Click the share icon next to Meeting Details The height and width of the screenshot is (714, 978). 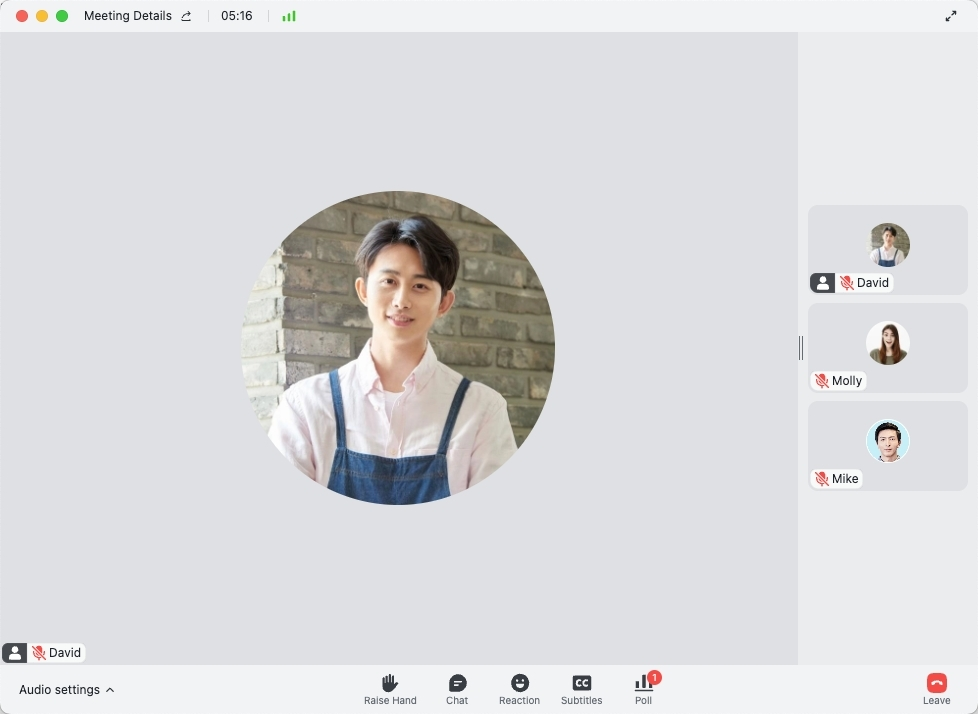pos(186,16)
